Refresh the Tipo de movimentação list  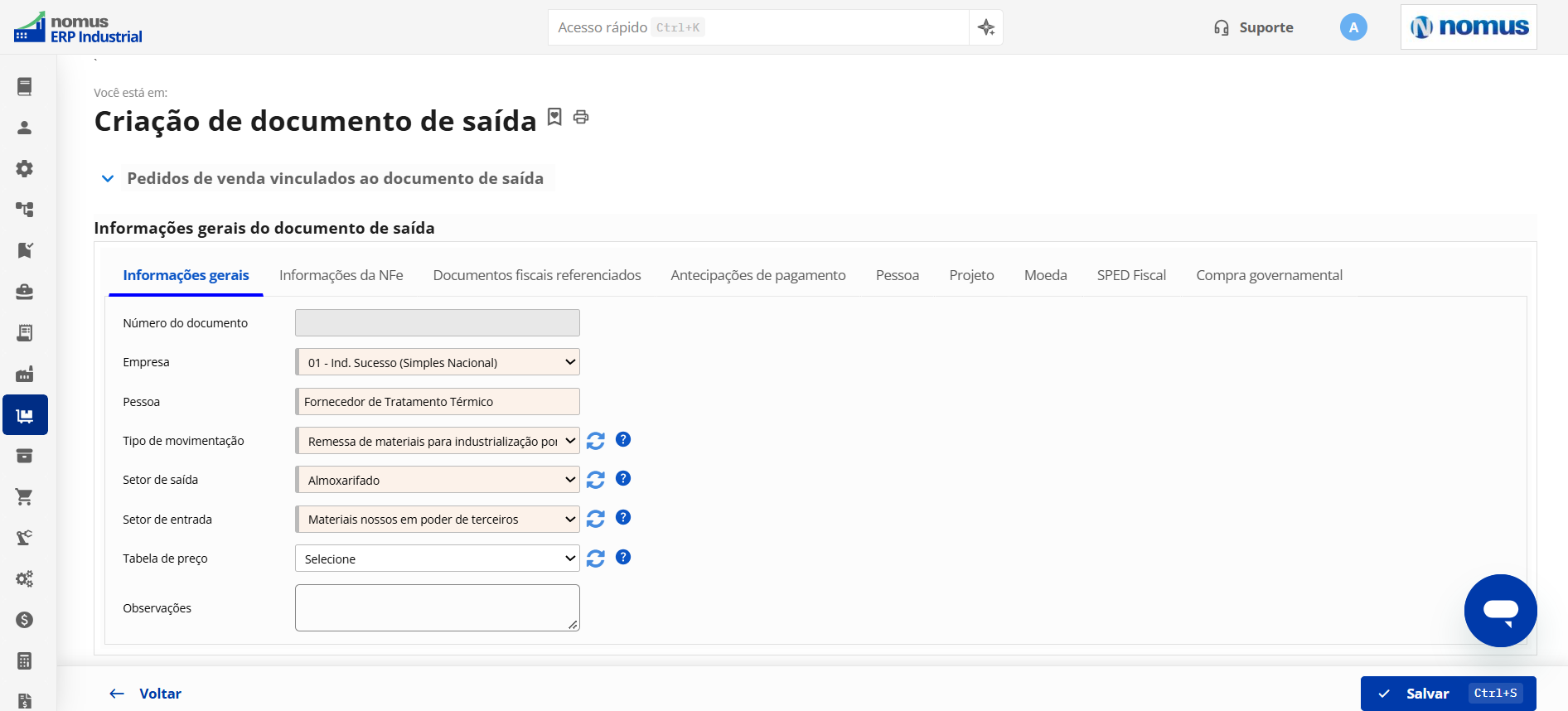(x=596, y=441)
